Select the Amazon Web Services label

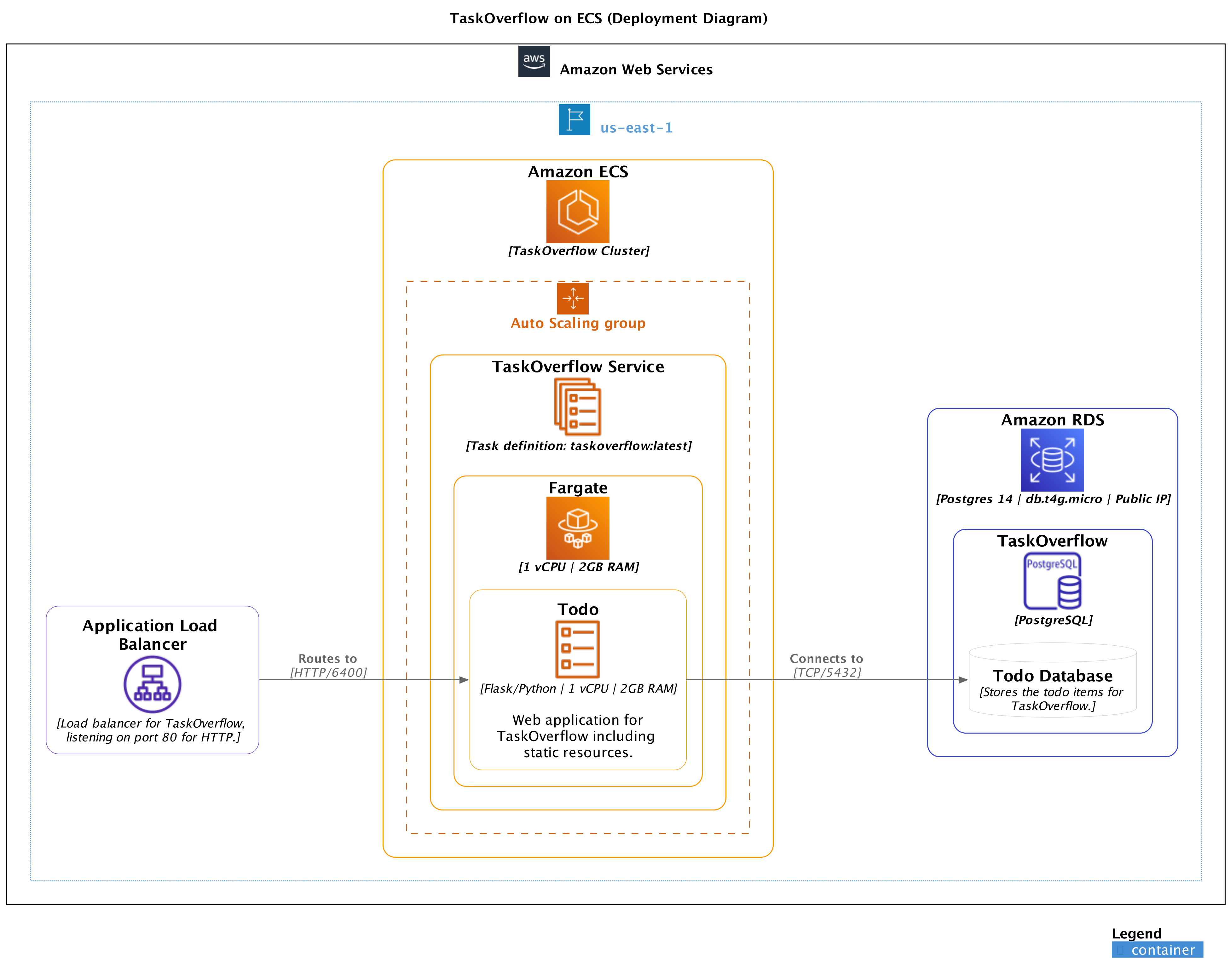636,70
